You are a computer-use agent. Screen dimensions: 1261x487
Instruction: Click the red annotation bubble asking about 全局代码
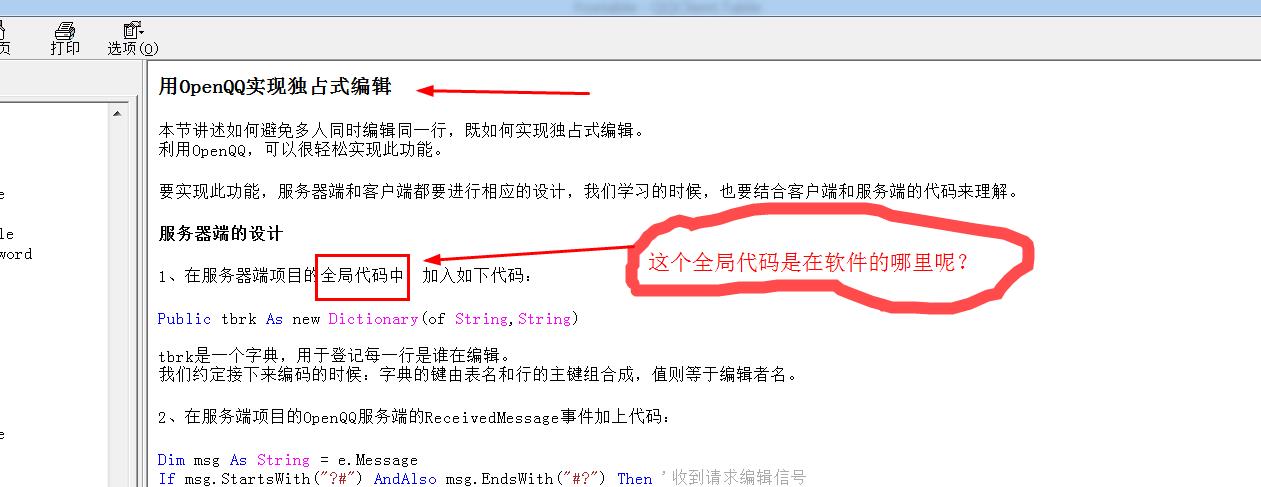pyautogui.click(x=827, y=263)
